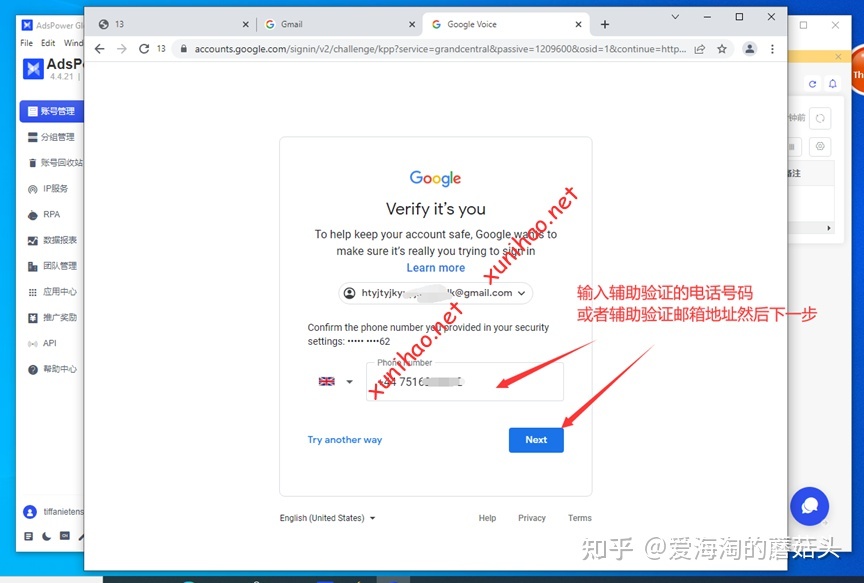Click the blue Next button

(536, 440)
